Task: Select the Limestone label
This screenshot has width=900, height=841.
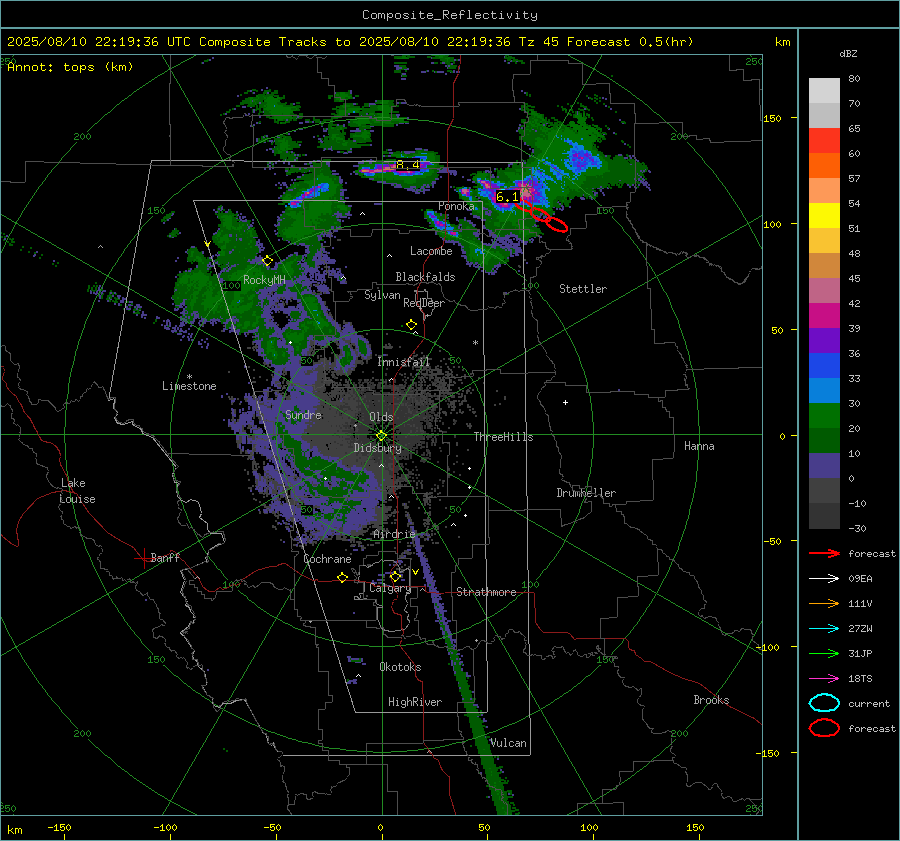Action: point(189,386)
